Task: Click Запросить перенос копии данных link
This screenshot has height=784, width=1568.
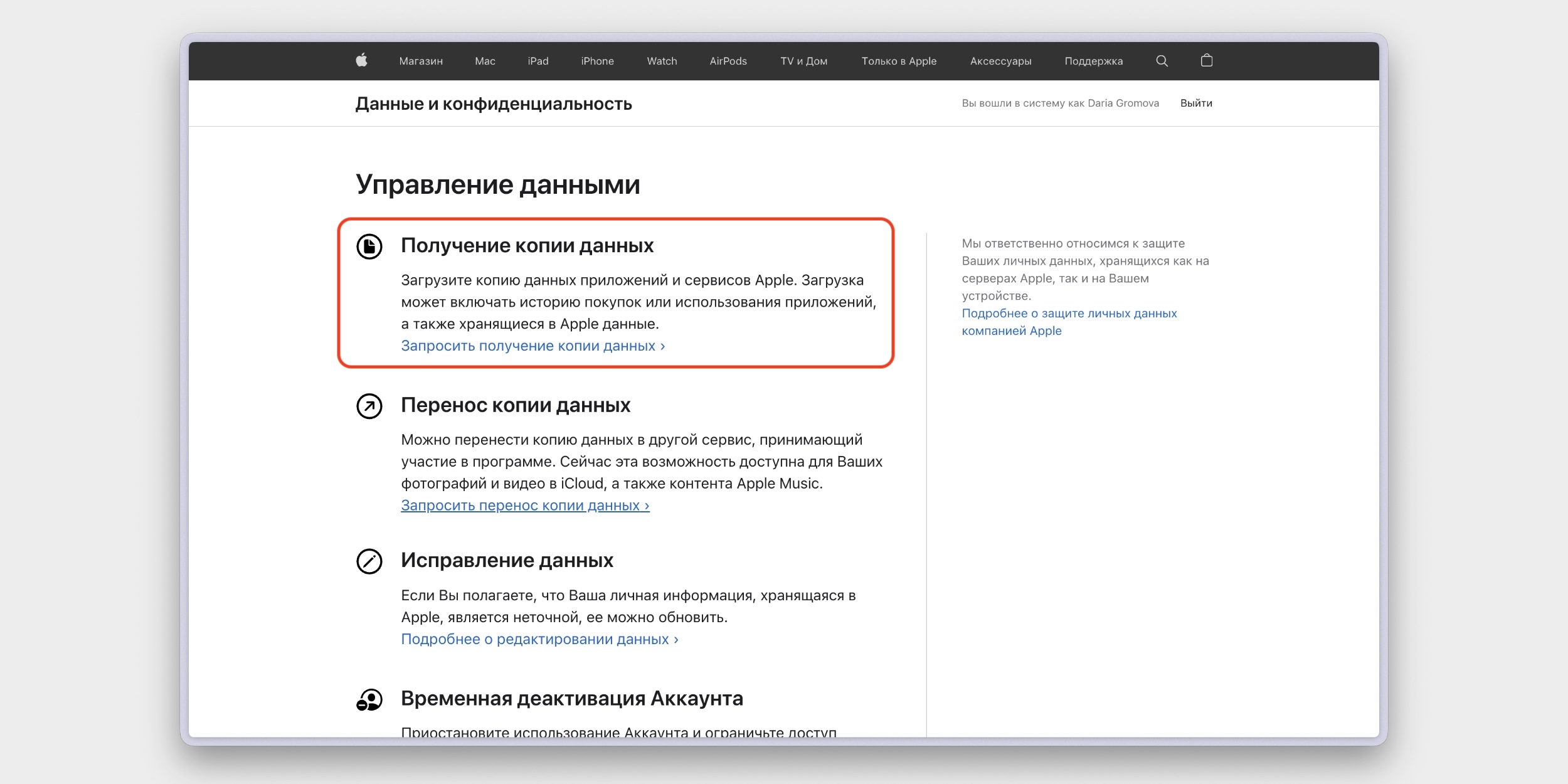Action: point(526,505)
